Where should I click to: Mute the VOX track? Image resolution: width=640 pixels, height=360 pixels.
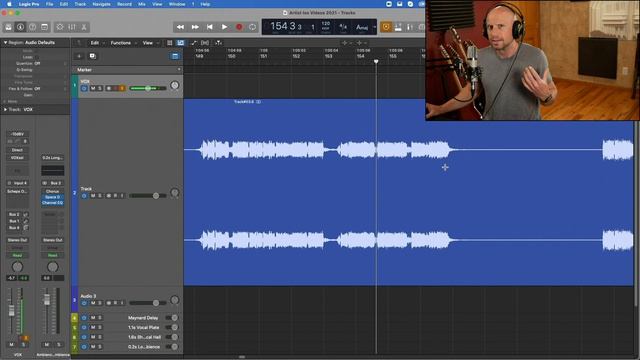click(93, 88)
